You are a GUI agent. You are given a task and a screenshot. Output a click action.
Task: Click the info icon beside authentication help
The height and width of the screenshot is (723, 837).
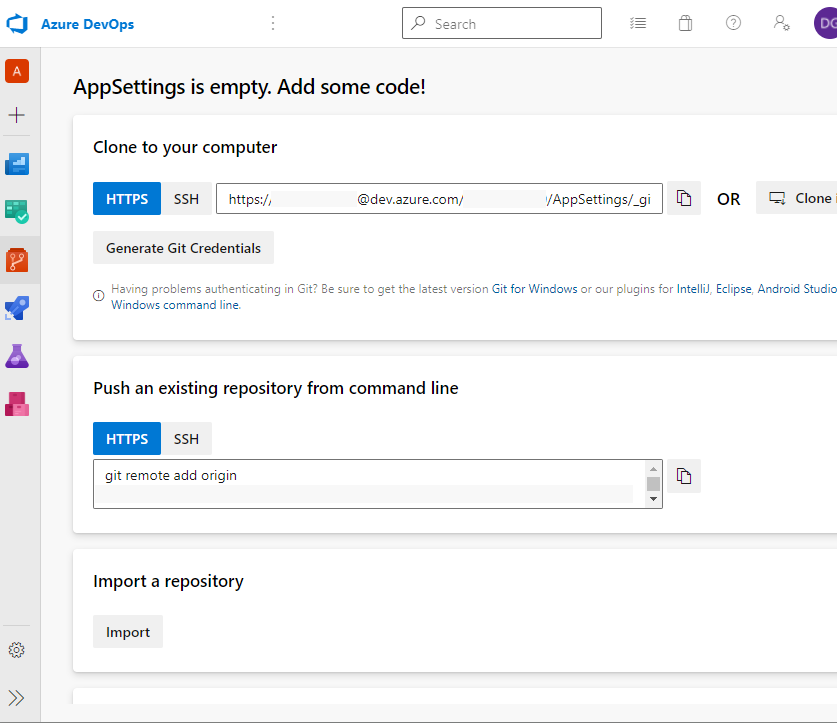click(x=99, y=295)
